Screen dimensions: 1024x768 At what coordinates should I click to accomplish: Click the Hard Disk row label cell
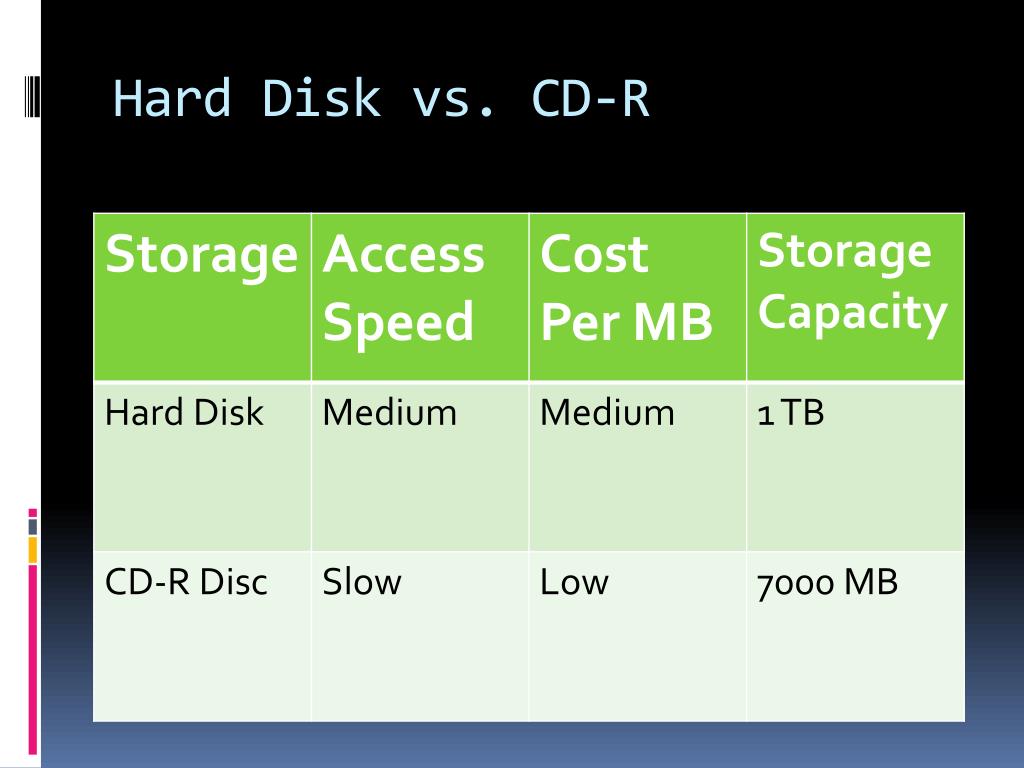202,466
